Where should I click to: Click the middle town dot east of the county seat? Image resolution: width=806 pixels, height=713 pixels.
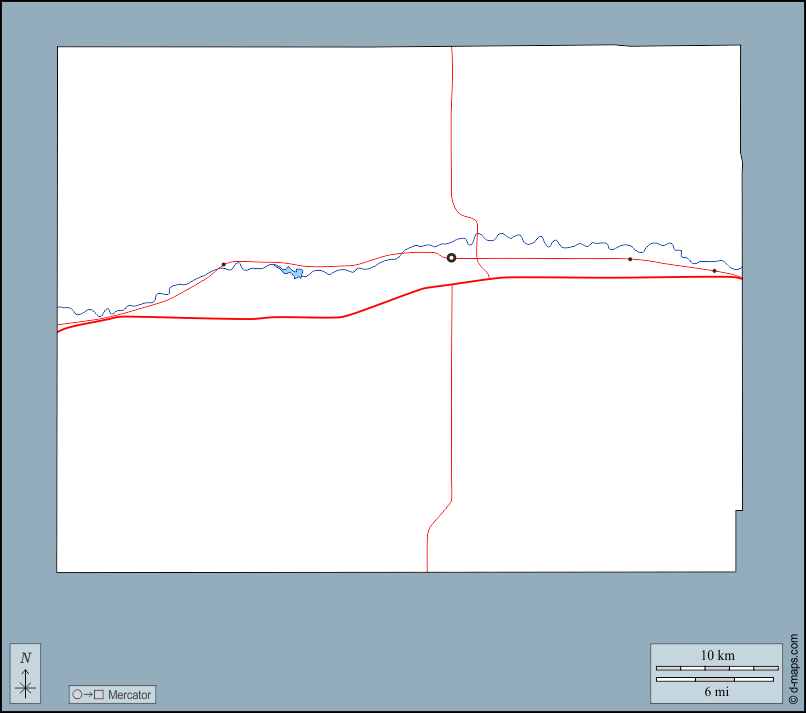coord(630,259)
